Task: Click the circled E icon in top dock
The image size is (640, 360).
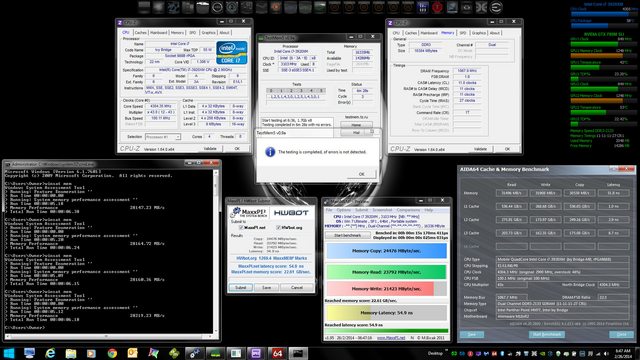Action: [x=496, y=7]
